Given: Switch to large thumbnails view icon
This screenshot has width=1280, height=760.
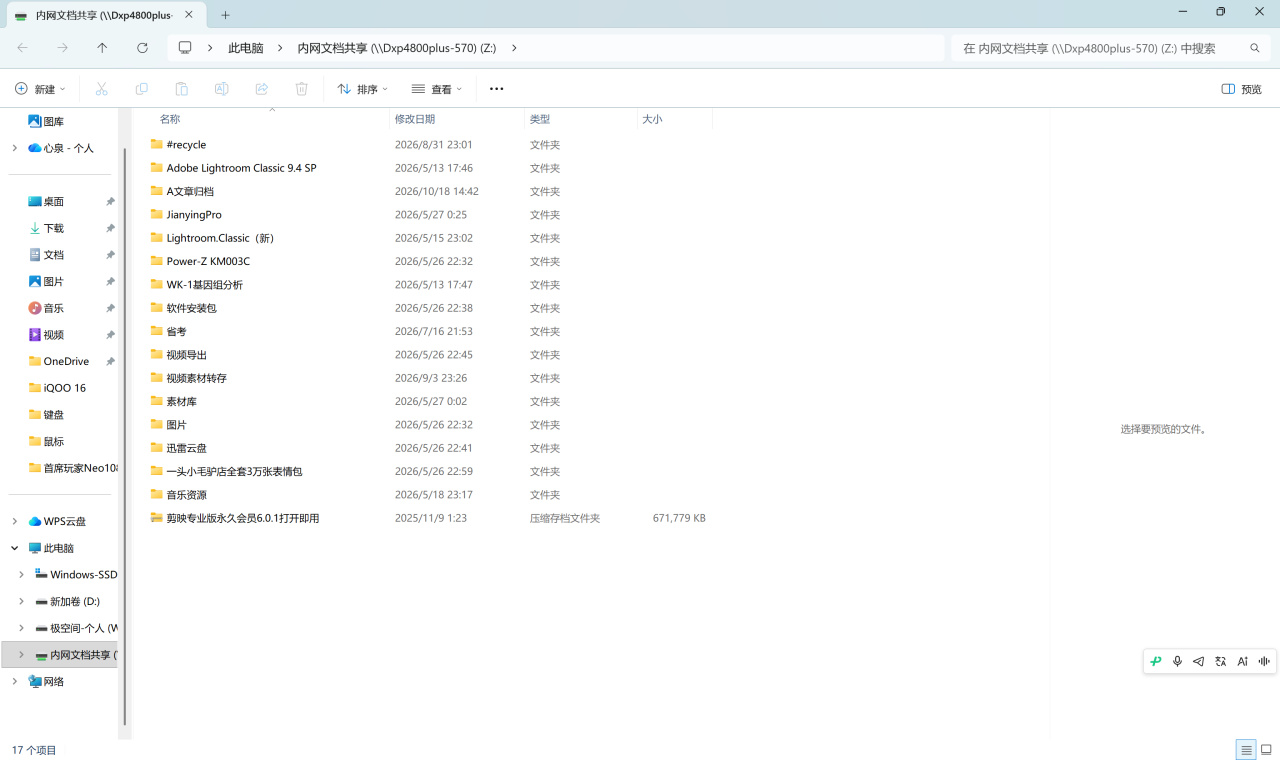Looking at the screenshot, I should (1266, 750).
